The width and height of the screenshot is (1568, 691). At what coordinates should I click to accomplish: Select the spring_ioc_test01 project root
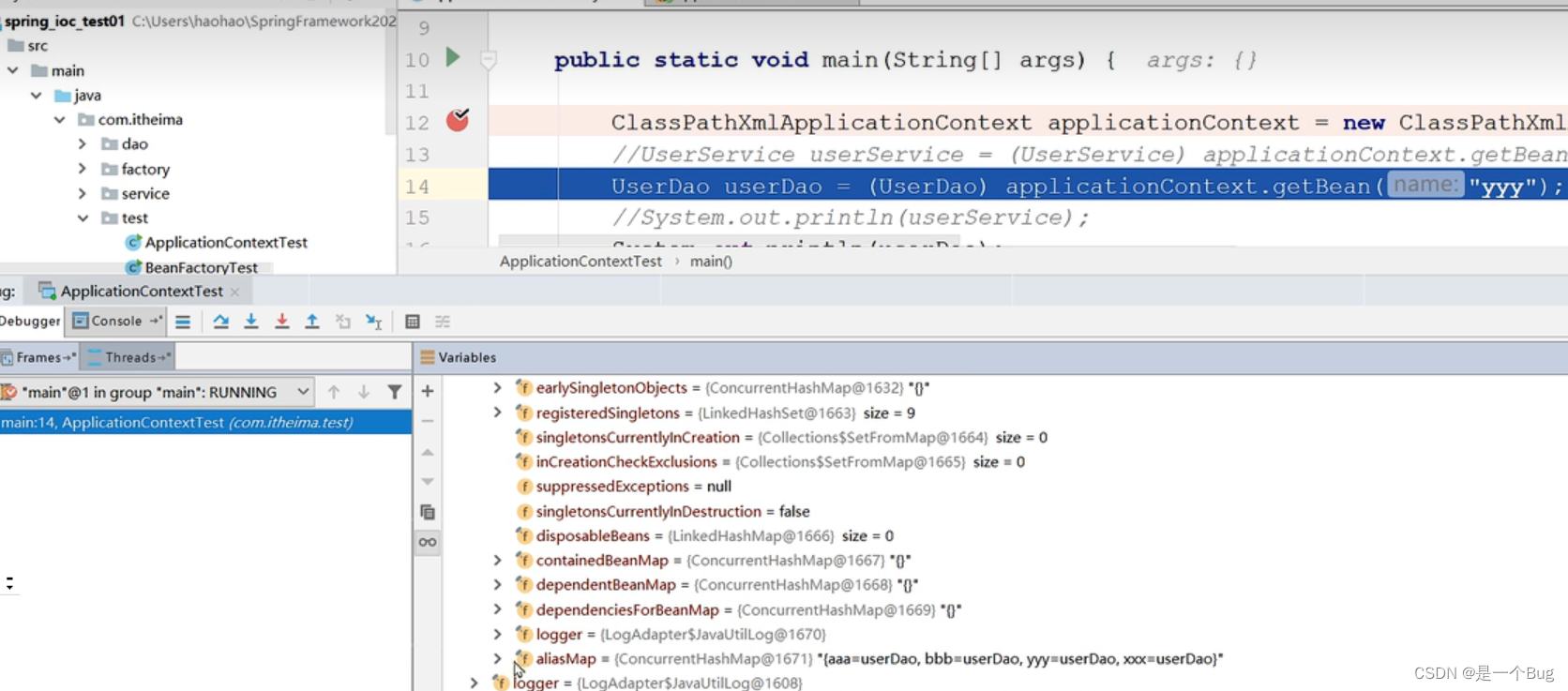click(64, 21)
